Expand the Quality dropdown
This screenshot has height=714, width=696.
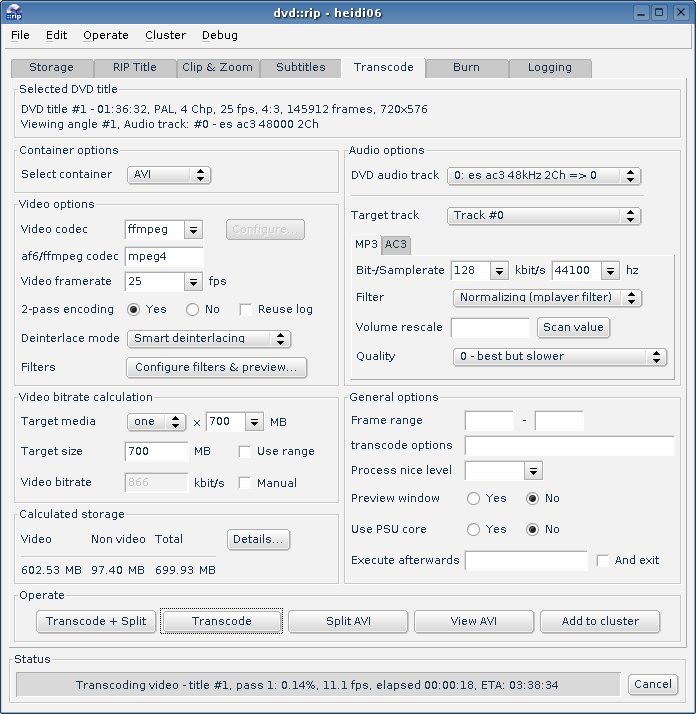click(558, 357)
